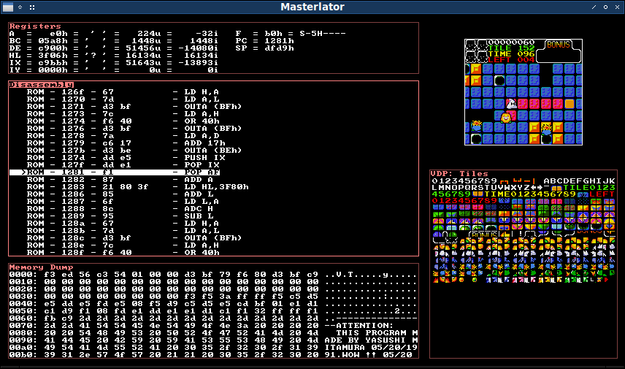Click the emulated game screen preview
Image resolution: width=625 pixels, height=369 pixels.
(x=523, y=92)
